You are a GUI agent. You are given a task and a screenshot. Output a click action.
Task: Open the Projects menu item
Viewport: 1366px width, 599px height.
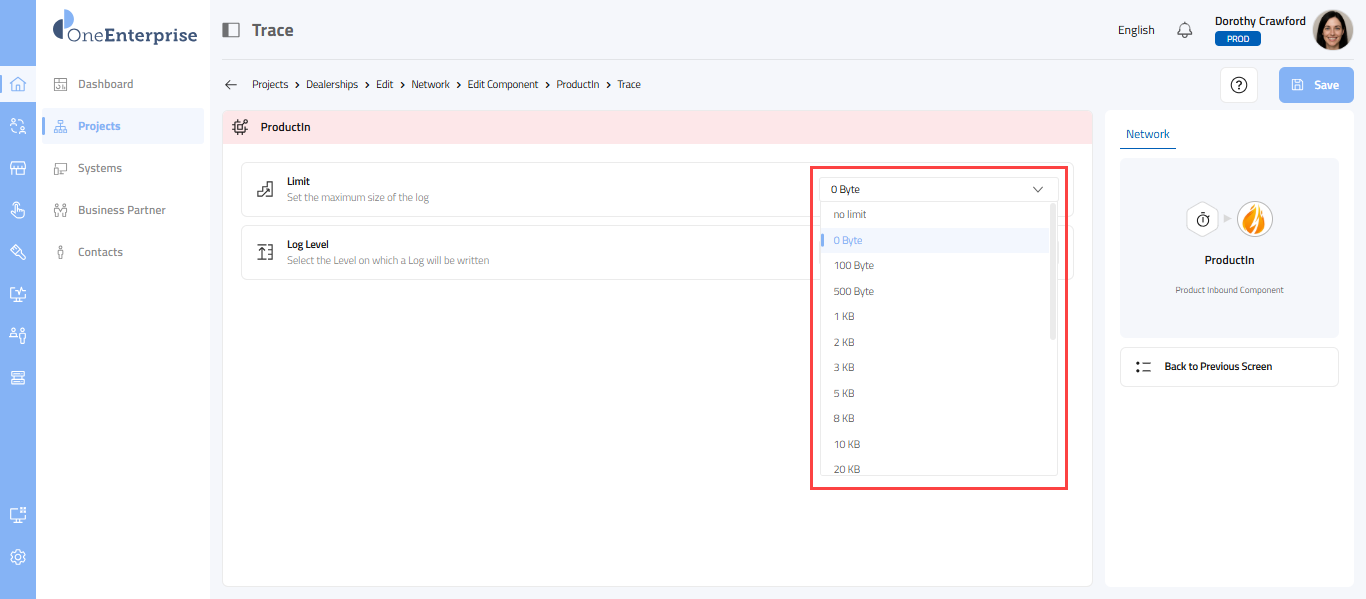coord(99,126)
